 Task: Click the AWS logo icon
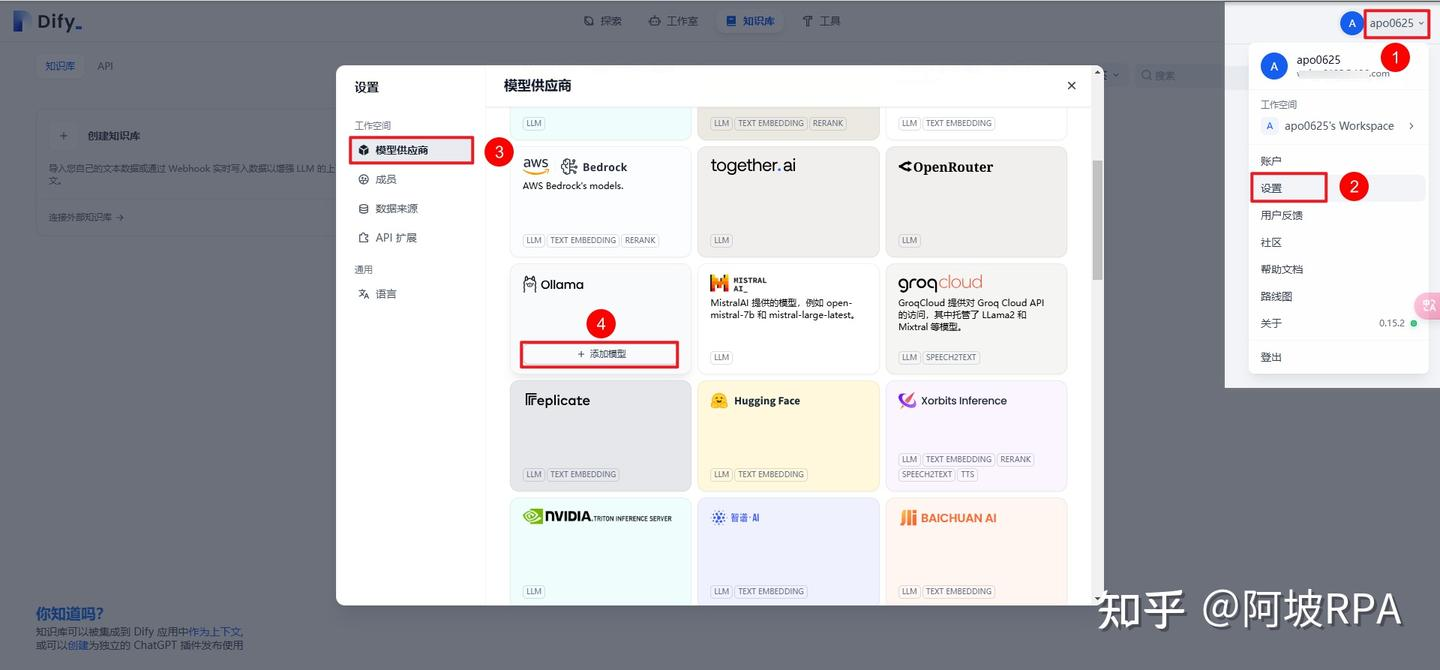tap(536, 166)
